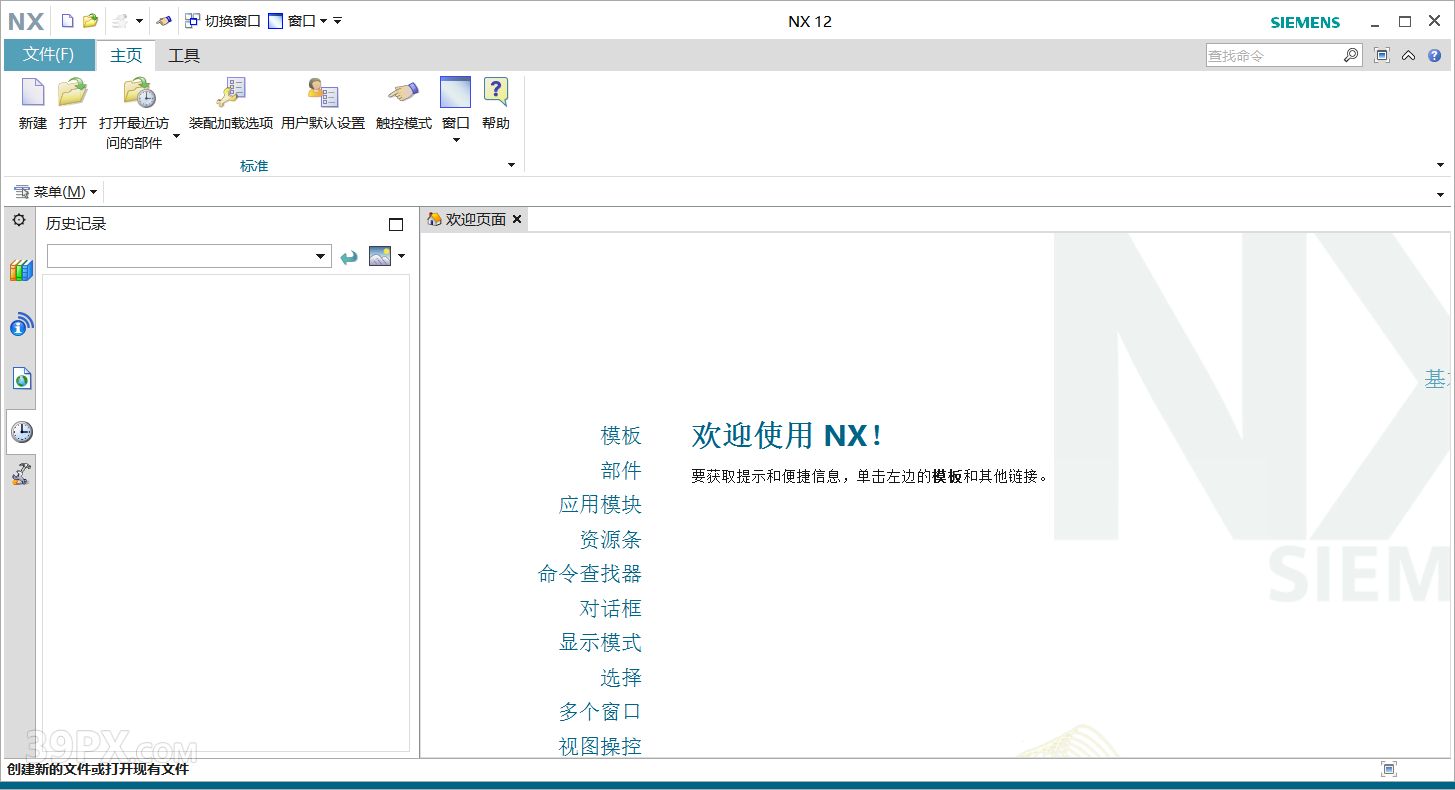Maximize the 历史记录 panel square button
Screen dimensions: 1455x790
coord(396,225)
